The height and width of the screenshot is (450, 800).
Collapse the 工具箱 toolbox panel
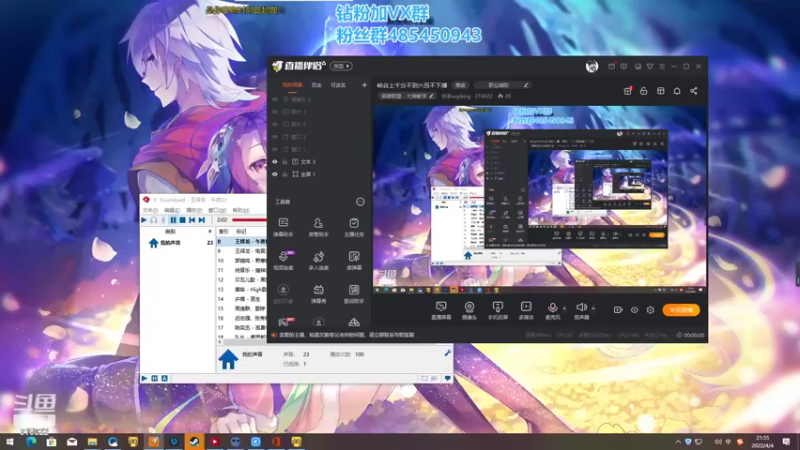point(360,202)
